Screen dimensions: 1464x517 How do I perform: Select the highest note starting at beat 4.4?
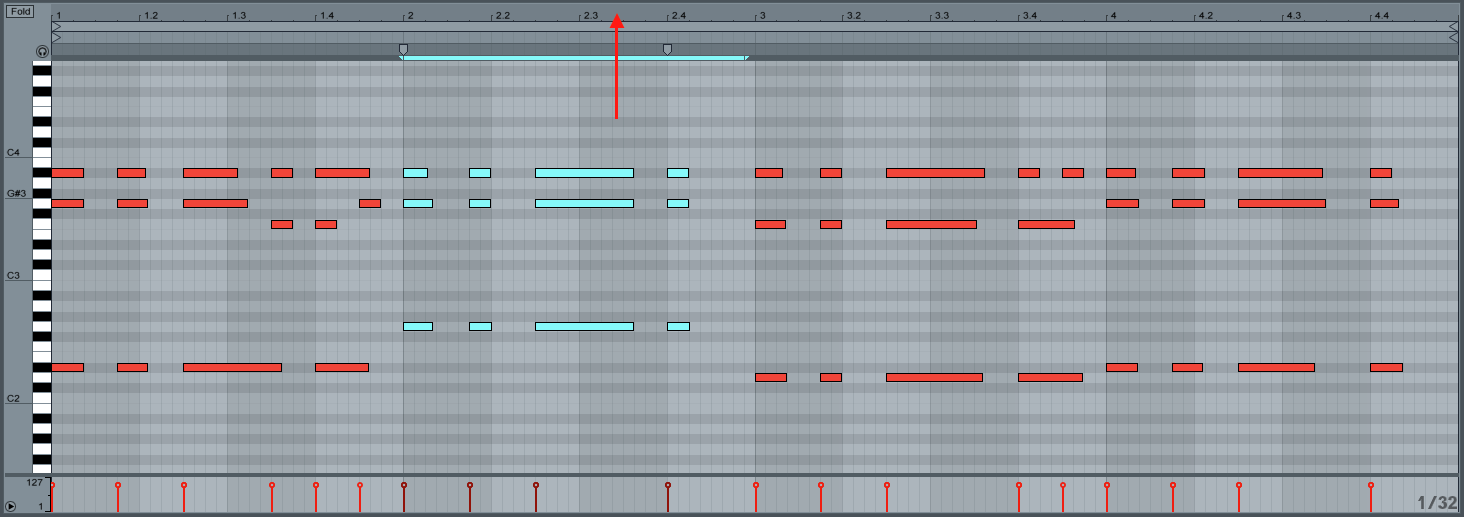click(x=1381, y=173)
